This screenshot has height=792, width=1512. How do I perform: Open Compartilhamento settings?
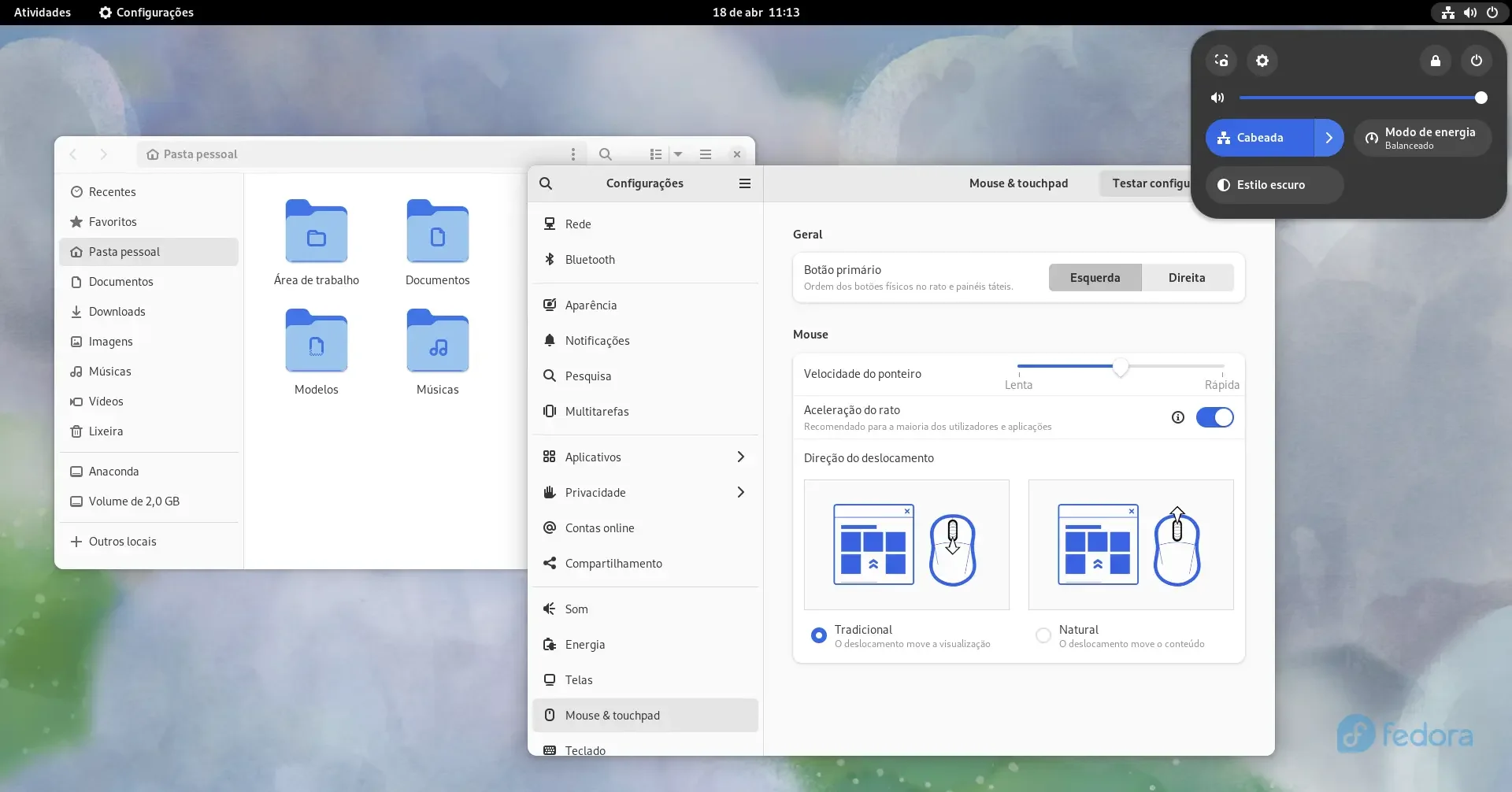point(645,564)
